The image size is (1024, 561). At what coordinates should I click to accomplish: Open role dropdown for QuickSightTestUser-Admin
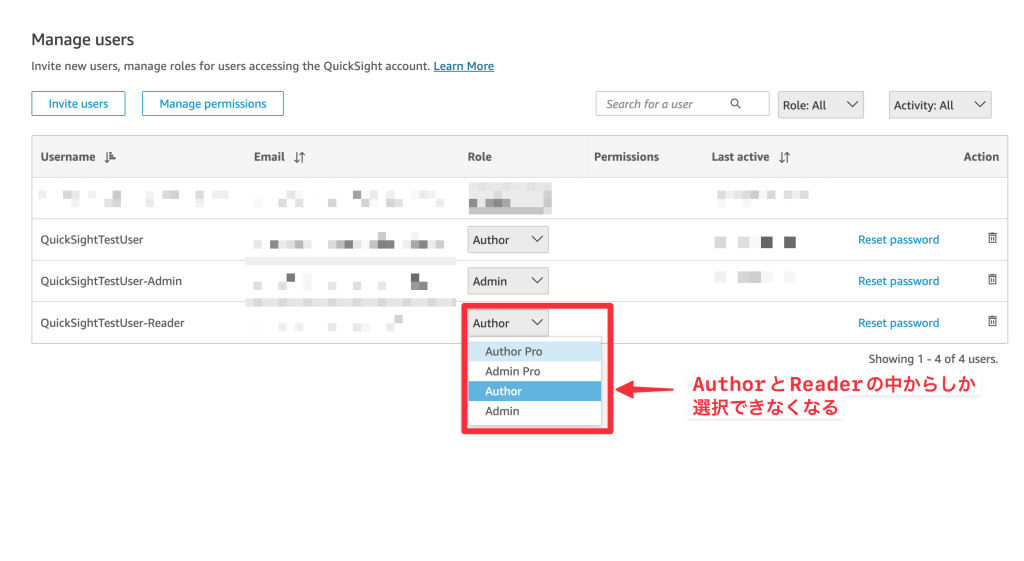(x=507, y=281)
